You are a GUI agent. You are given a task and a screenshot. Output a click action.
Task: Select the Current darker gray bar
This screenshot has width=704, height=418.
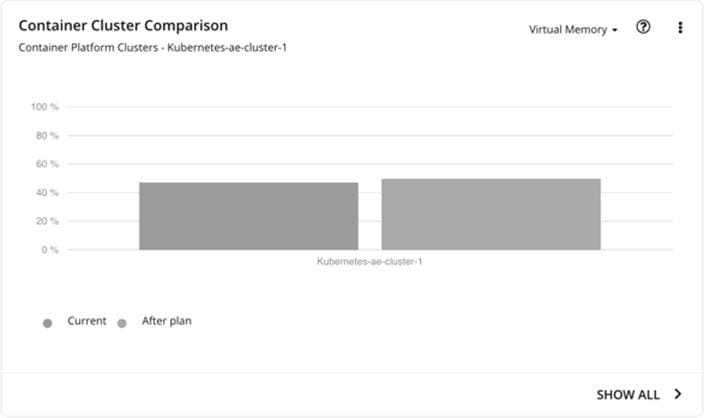click(x=249, y=216)
